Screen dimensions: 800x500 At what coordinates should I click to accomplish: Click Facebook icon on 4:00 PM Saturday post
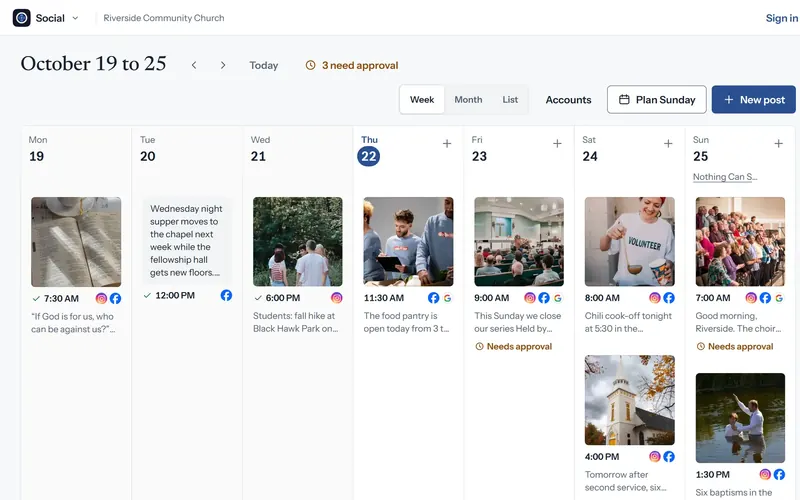click(x=669, y=457)
